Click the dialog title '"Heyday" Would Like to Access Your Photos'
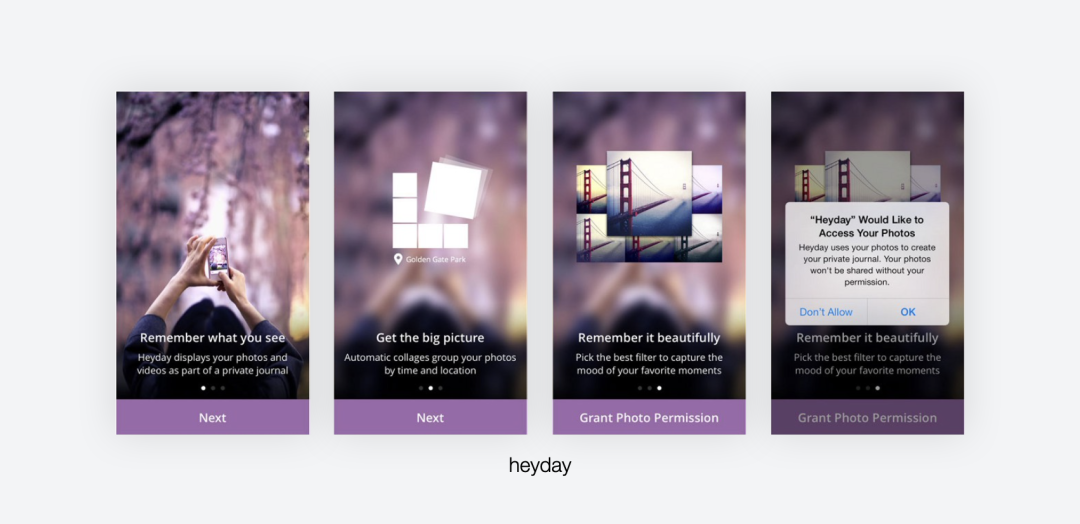 867,227
